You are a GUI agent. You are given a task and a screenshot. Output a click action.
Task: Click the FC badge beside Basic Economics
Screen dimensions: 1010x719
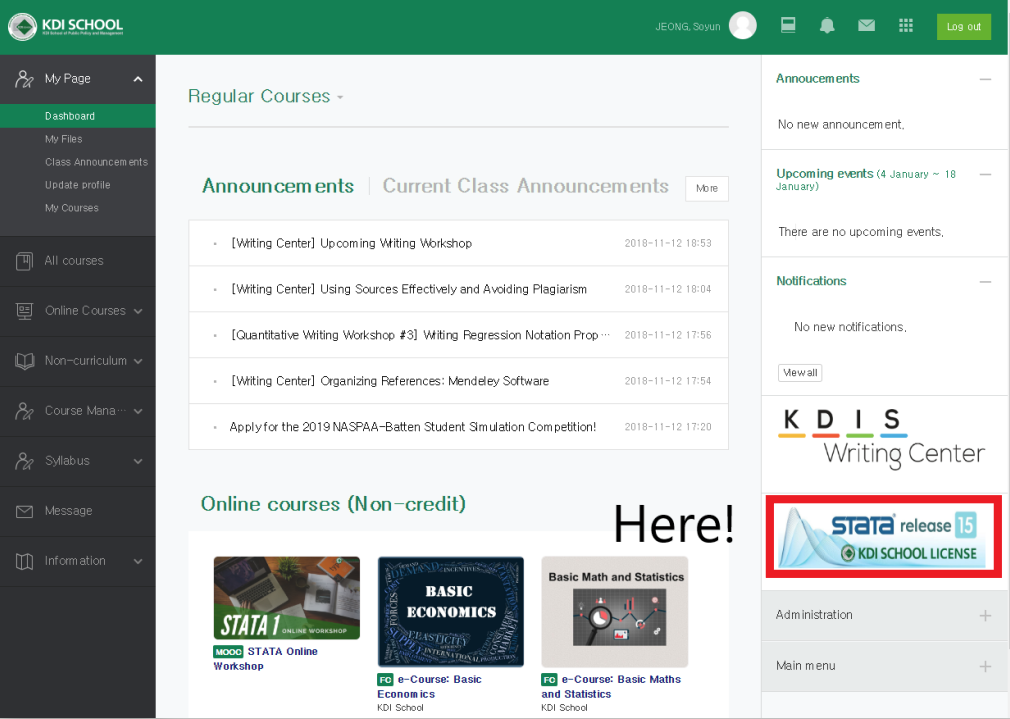385,680
